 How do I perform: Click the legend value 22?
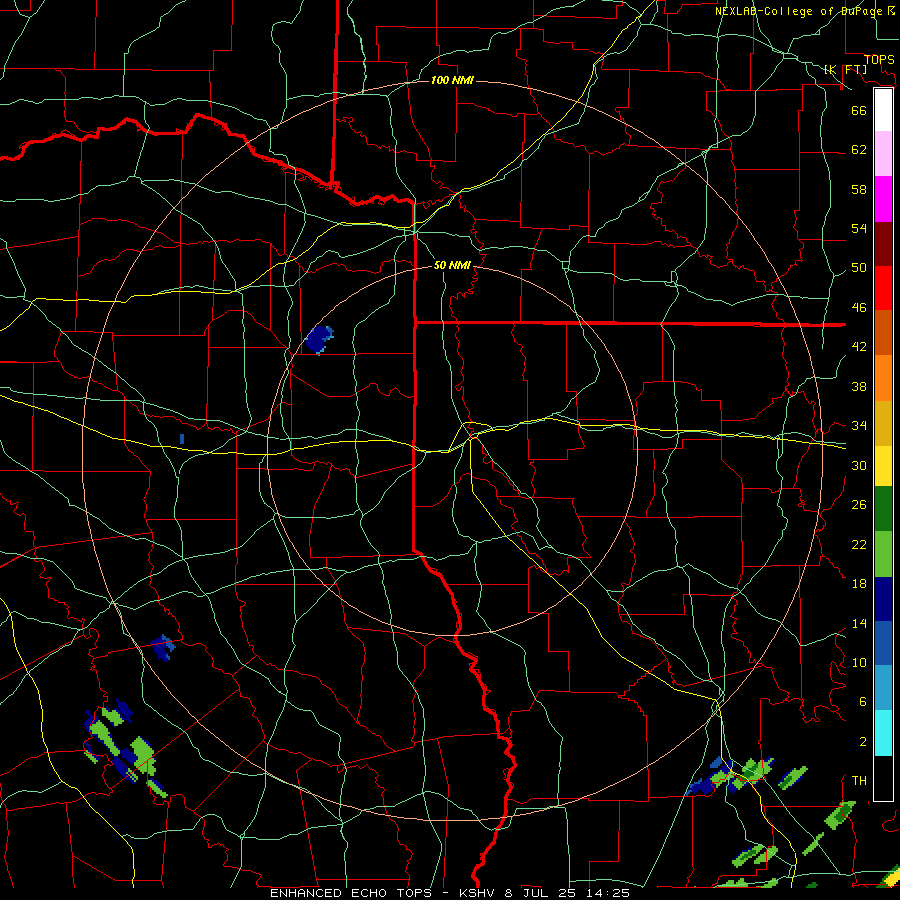tap(859, 544)
